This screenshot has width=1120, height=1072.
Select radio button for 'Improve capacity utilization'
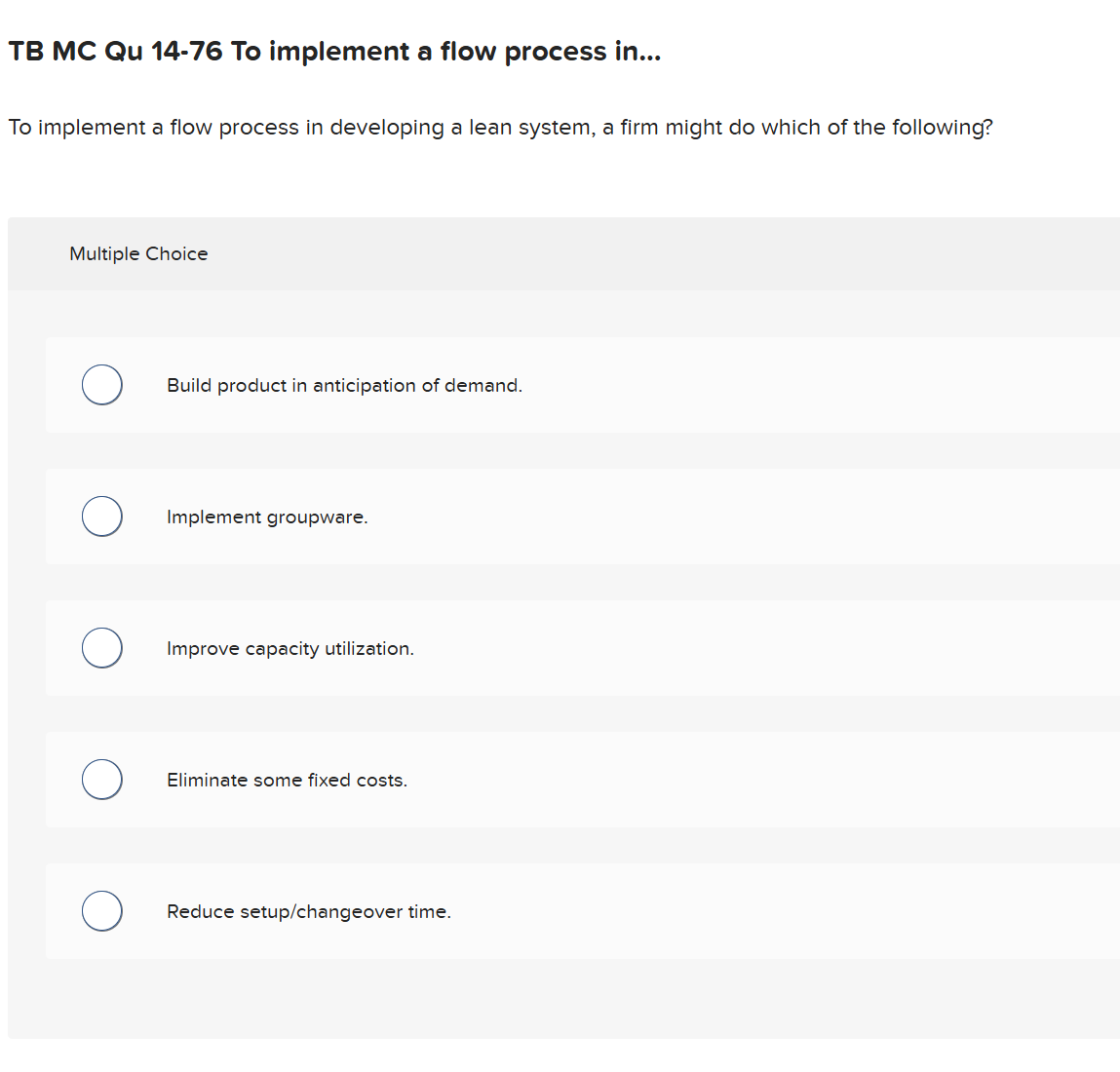click(x=101, y=647)
